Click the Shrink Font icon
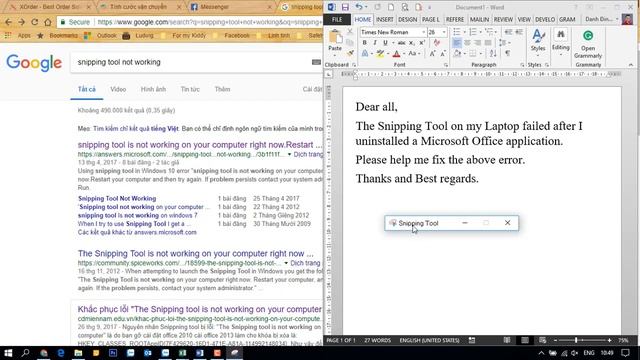Viewport: 640px width, 360px height. point(443,53)
